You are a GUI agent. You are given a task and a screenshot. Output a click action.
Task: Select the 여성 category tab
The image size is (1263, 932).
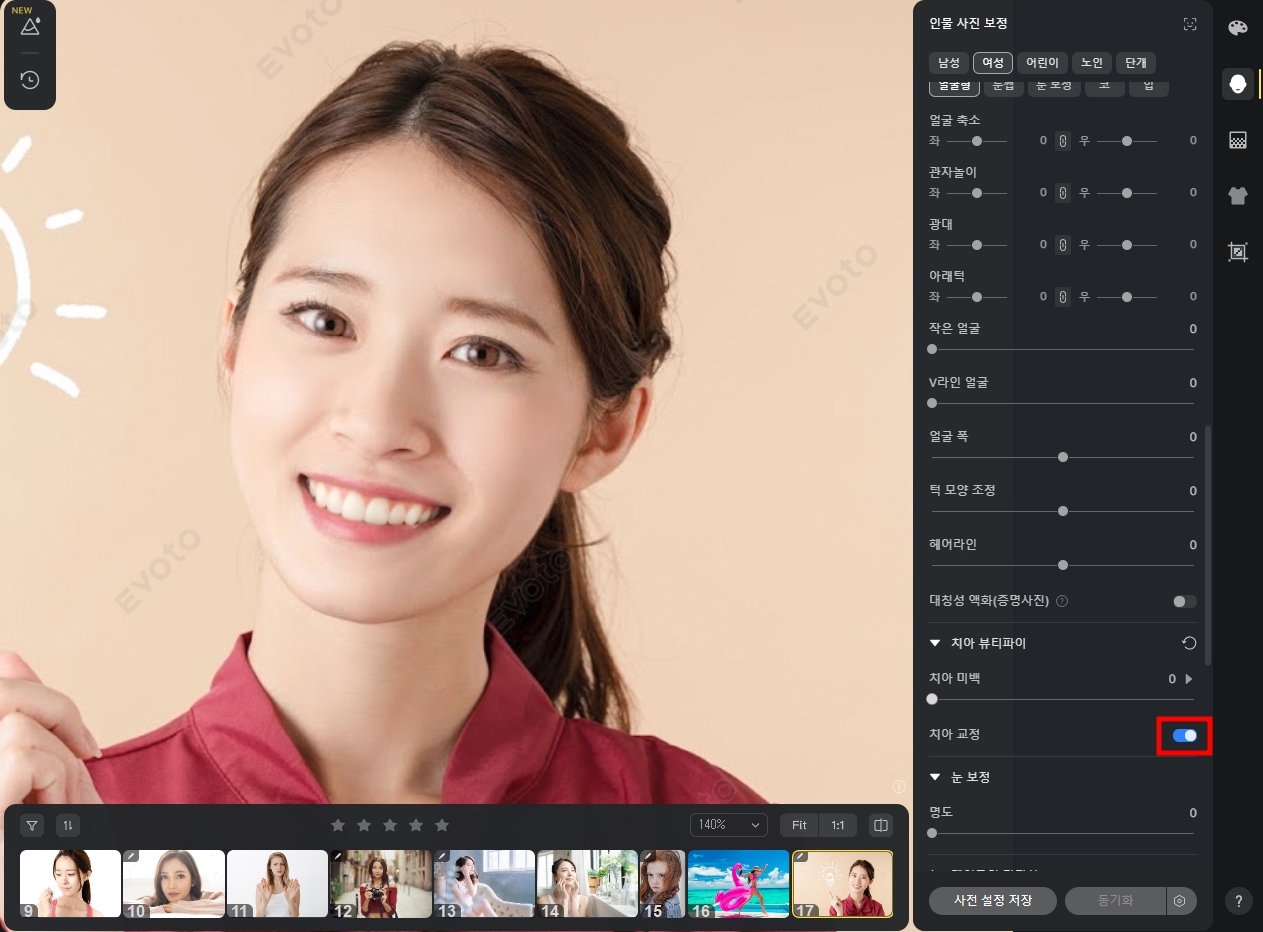coord(993,63)
